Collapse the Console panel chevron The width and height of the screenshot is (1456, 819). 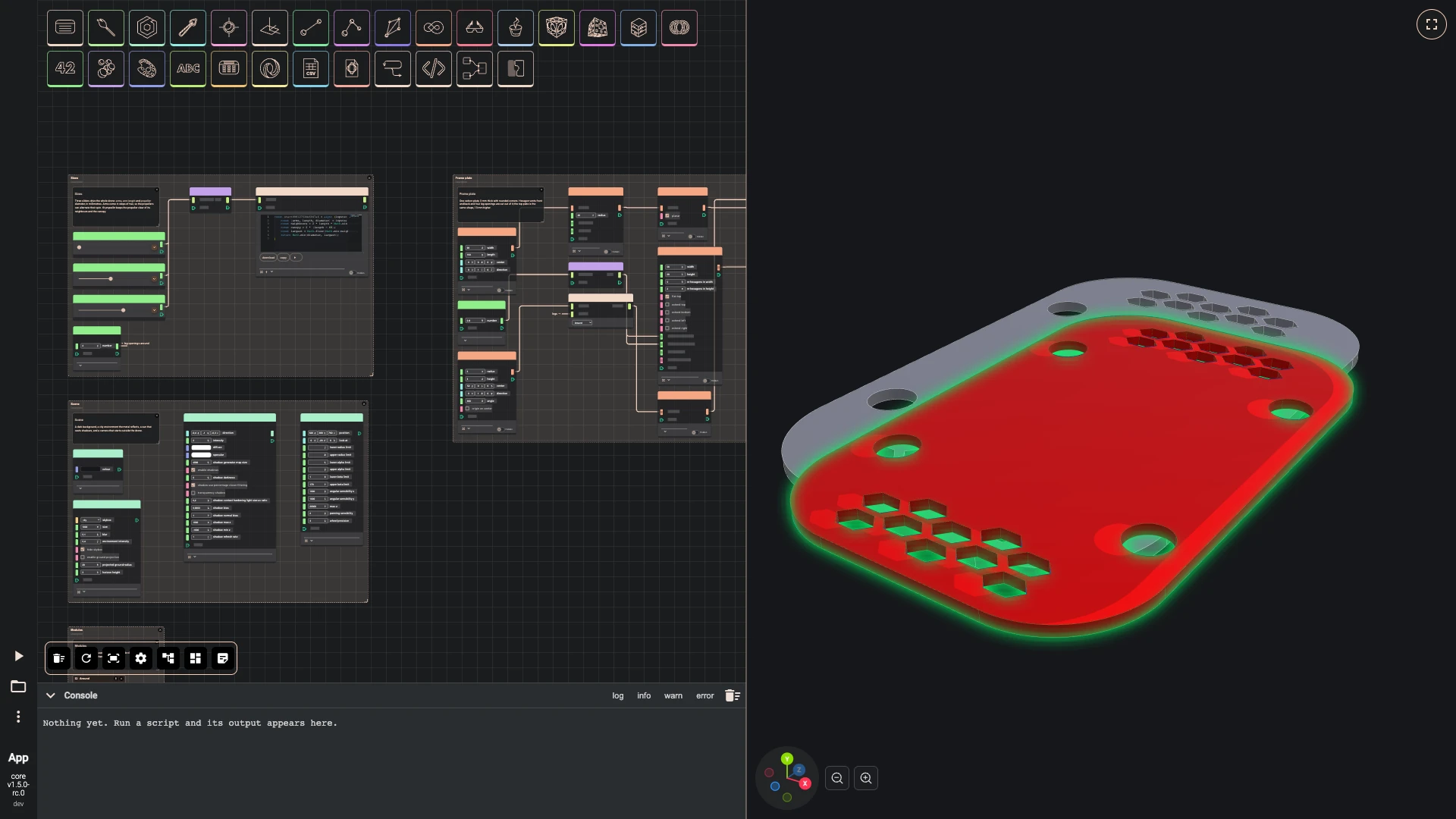(x=51, y=695)
